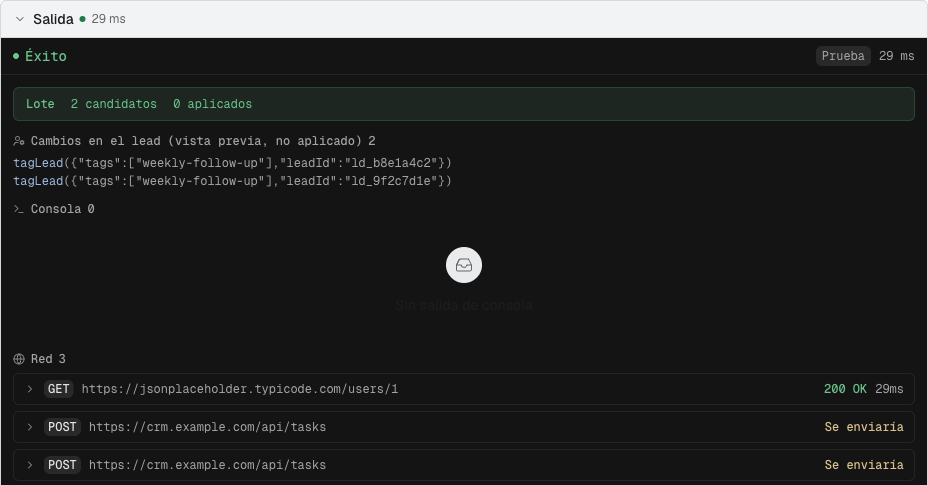
Task: Click the green status dot beside Salida
Action: point(82,19)
